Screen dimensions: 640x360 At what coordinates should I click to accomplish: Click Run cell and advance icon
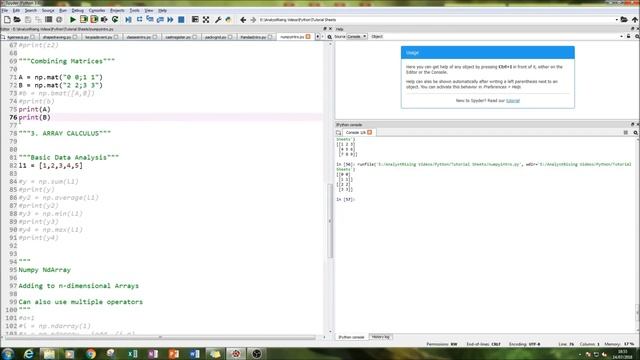click(94, 20)
